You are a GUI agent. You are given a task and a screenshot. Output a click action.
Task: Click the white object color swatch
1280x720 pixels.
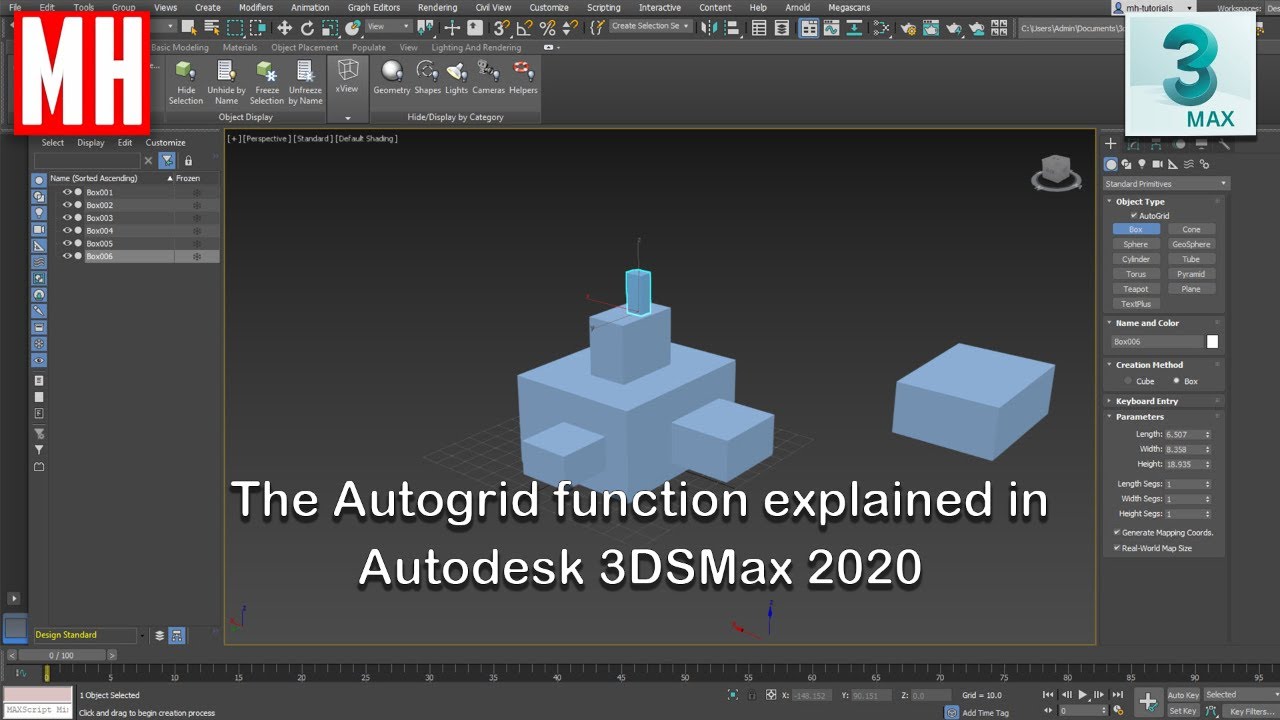coord(1213,342)
